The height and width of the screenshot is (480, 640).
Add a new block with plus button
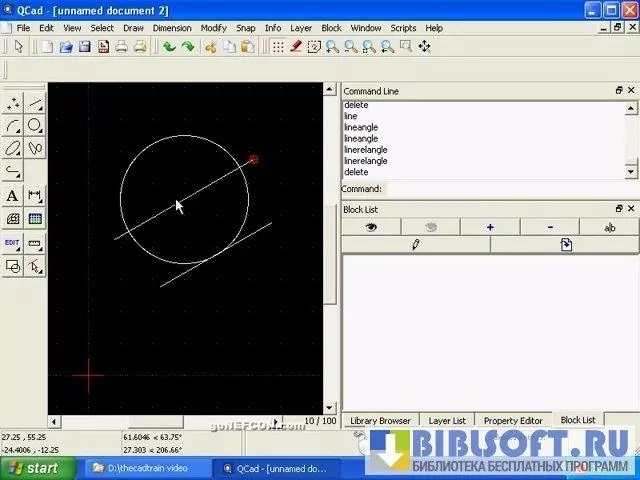click(490, 227)
